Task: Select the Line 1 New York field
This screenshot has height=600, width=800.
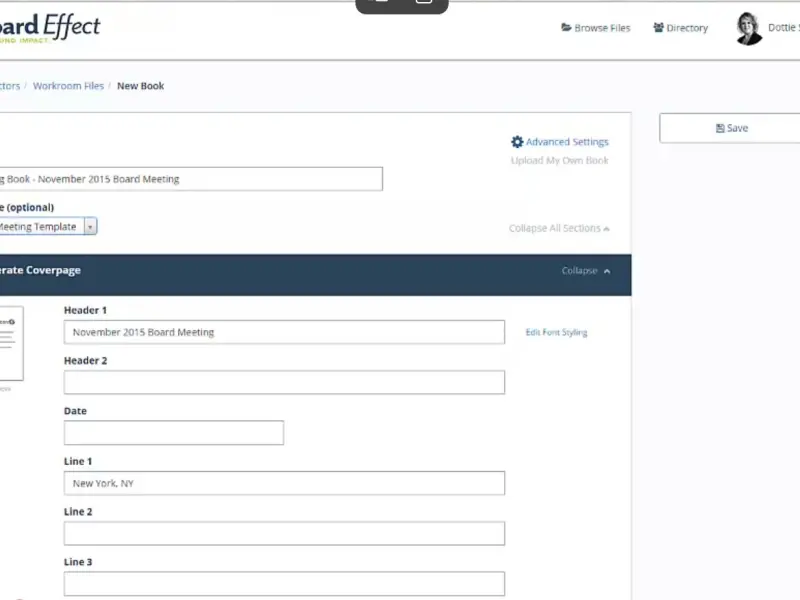Action: (284, 483)
